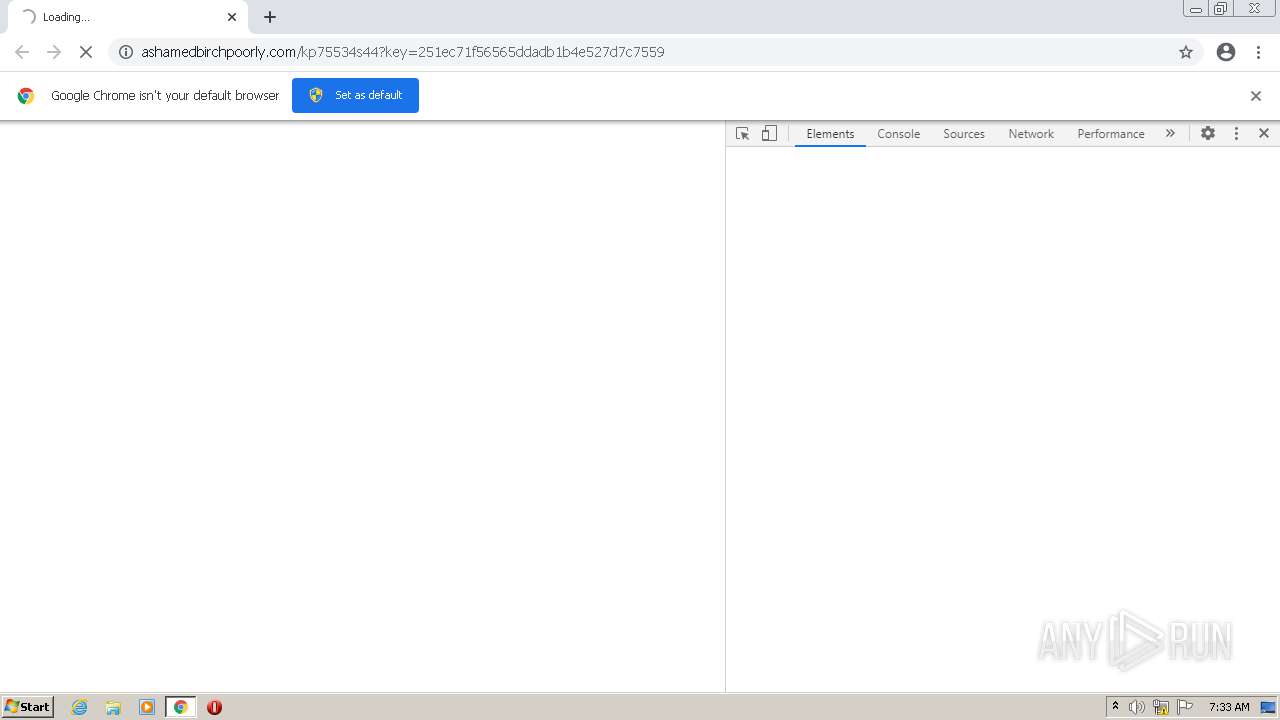Dismiss the default browser infobar

pos(1256,96)
